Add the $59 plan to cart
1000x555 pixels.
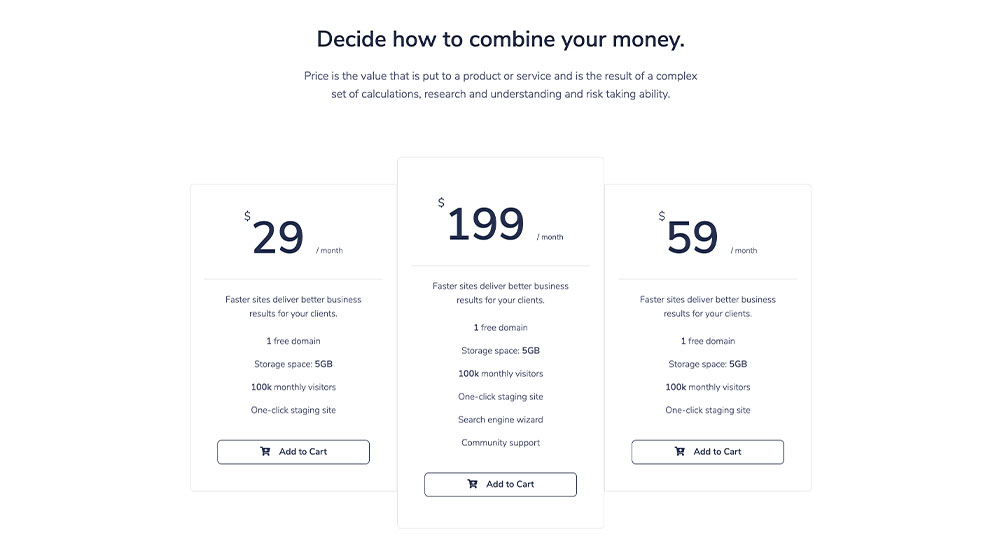[x=708, y=452]
